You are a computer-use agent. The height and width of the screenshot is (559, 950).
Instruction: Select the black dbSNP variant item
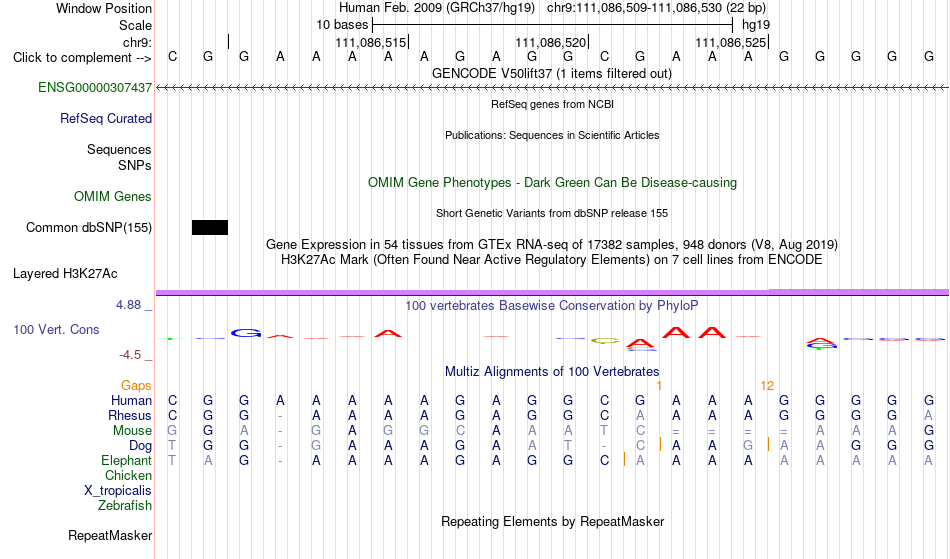210,227
